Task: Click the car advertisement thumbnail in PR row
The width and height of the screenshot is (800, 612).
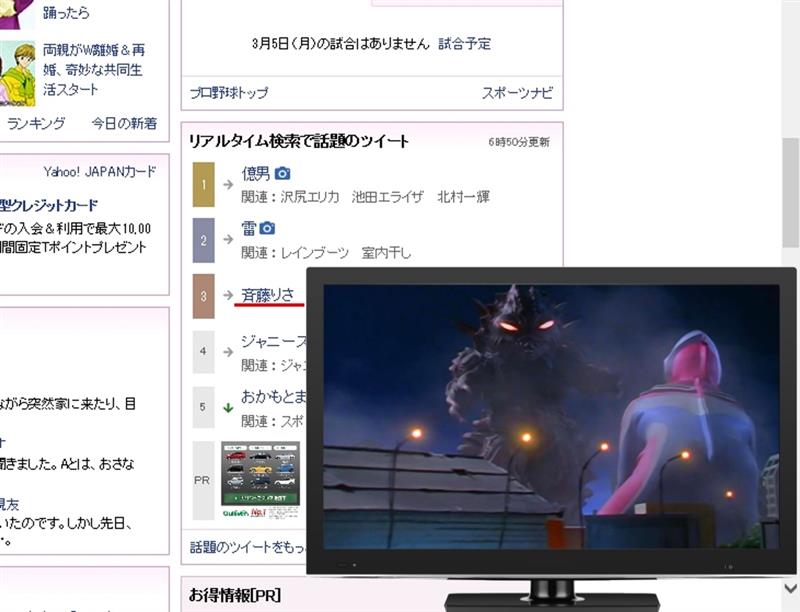Action: point(260,480)
